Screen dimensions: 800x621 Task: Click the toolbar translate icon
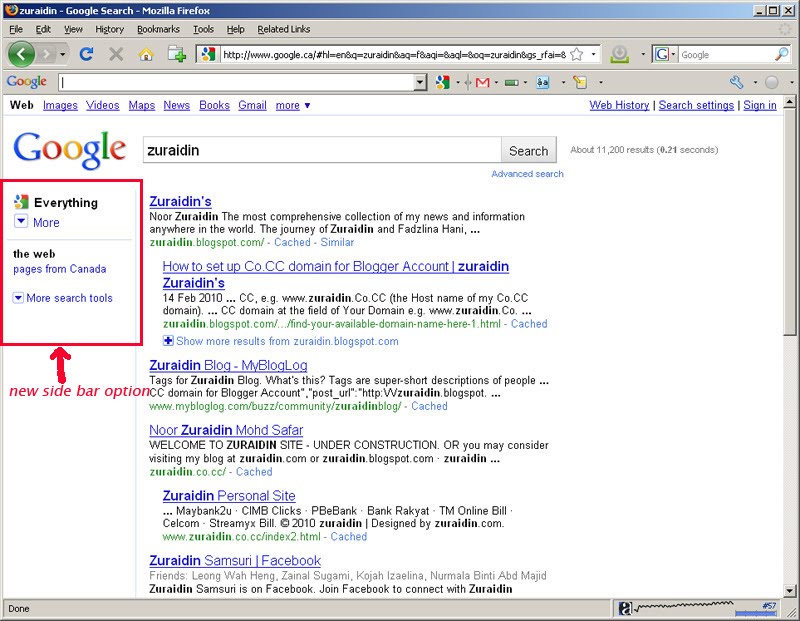543,82
